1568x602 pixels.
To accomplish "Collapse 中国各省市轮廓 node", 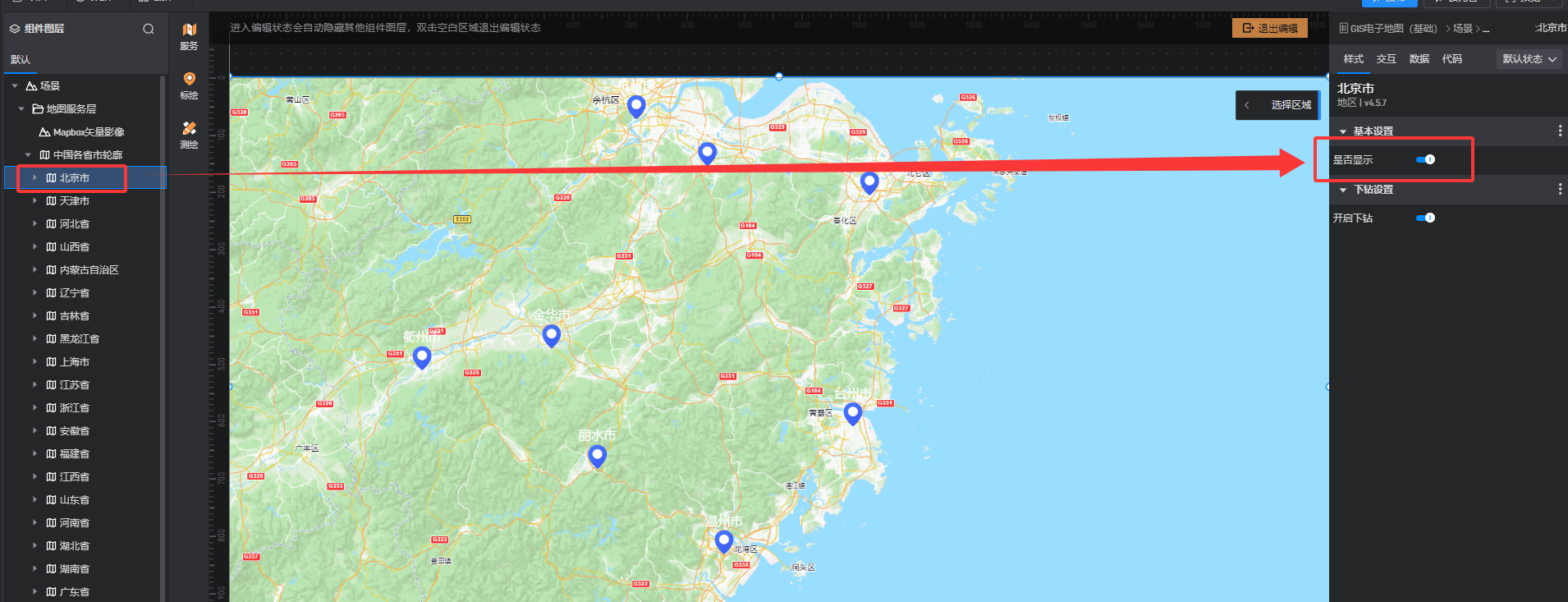I will click(x=28, y=155).
